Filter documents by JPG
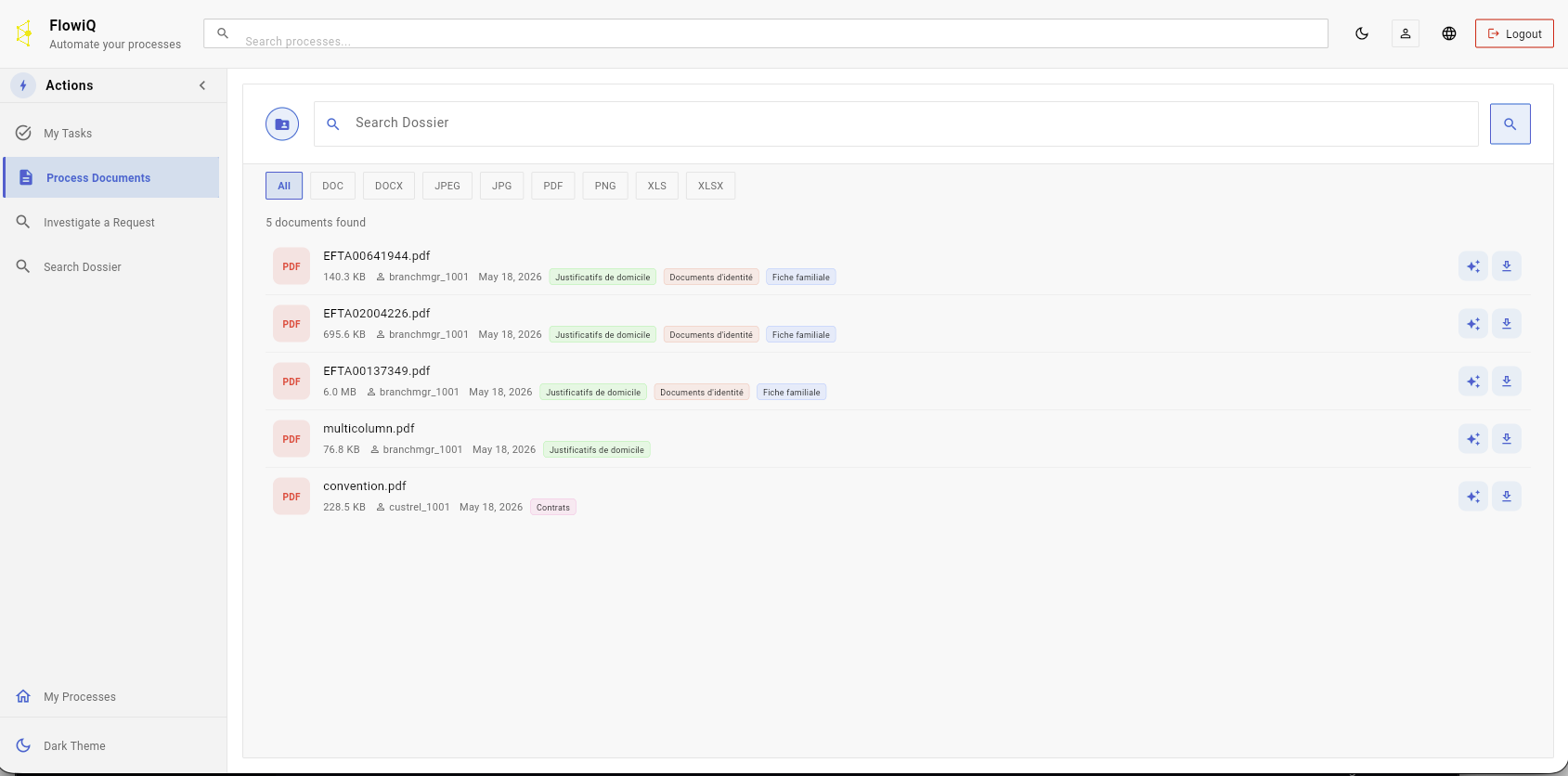The height and width of the screenshot is (776, 1568). tap(502, 186)
